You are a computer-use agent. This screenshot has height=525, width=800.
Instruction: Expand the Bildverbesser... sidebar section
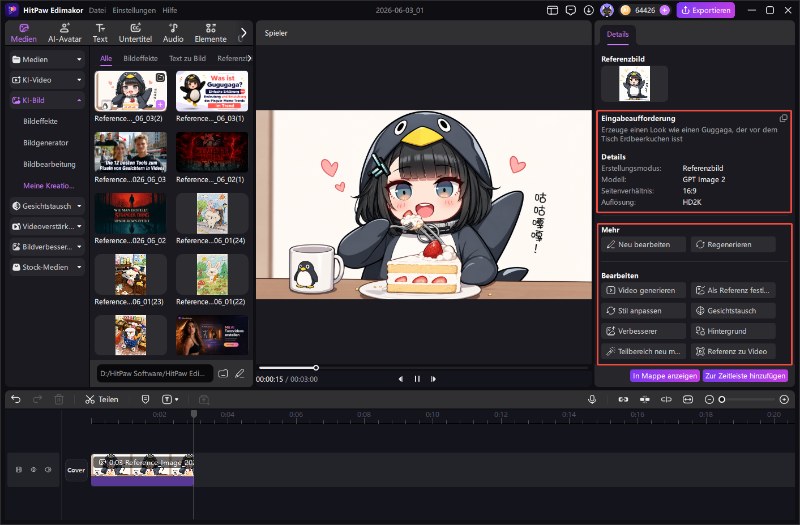47,246
